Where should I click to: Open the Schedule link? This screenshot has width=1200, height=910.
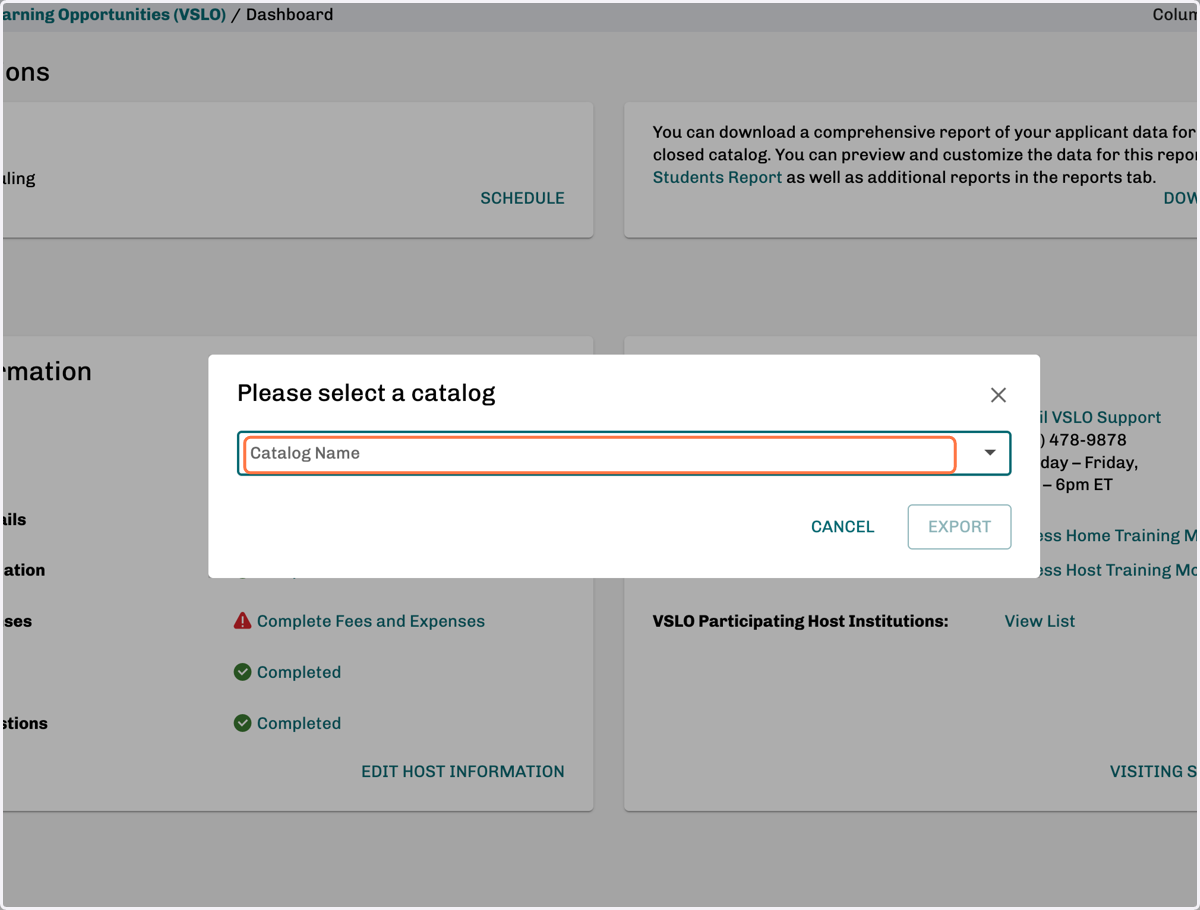point(522,198)
